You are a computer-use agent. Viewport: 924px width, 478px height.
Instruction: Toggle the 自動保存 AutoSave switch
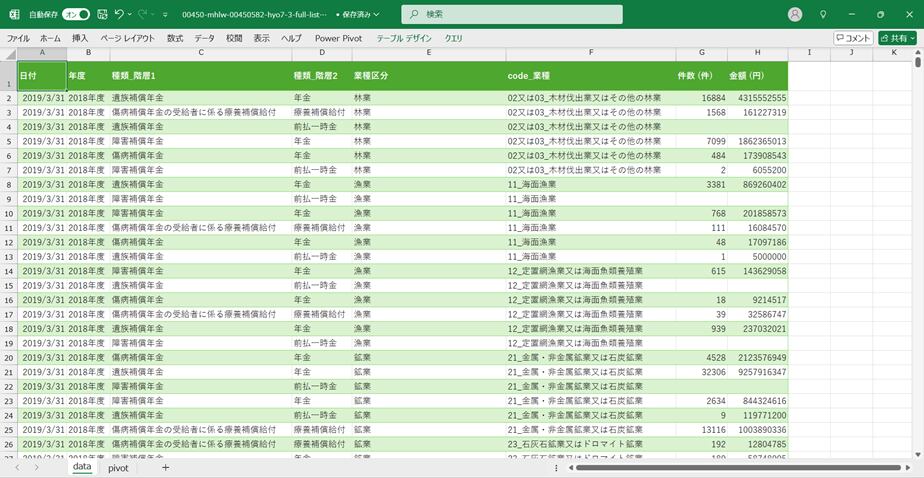point(75,15)
